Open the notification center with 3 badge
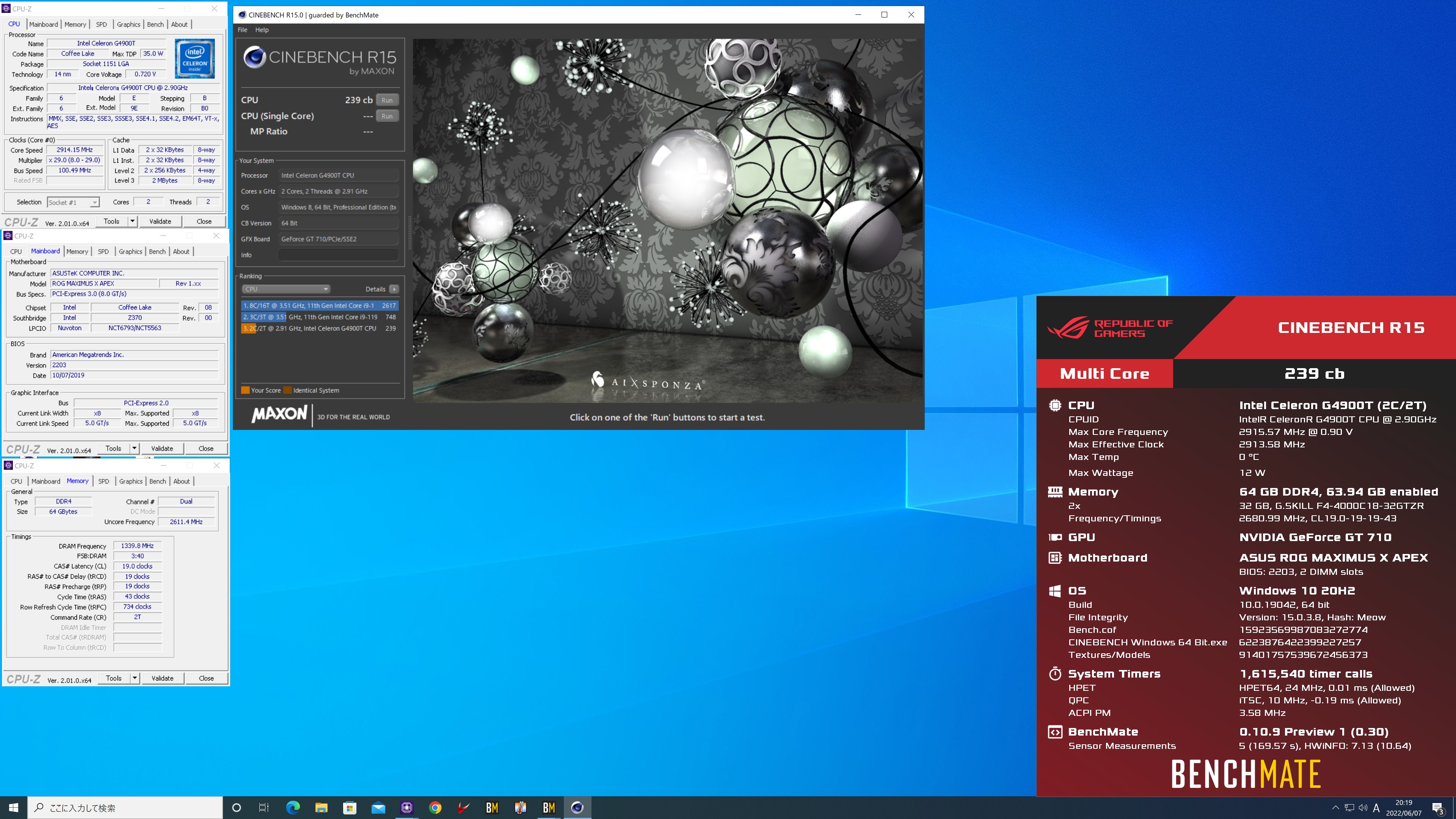The height and width of the screenshot is (819, 1456). pos(1438,808)
